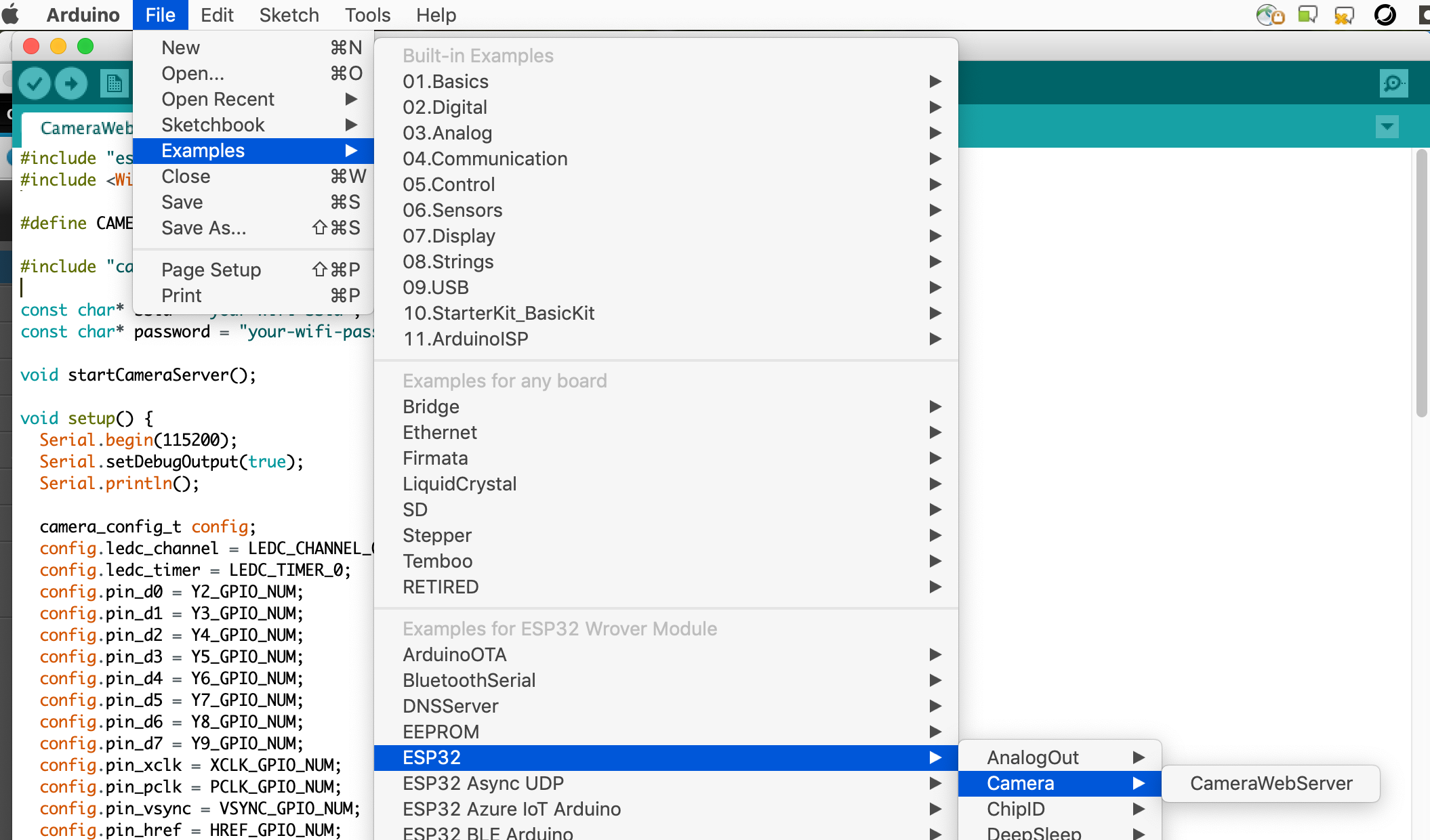Click the editor vertical scrollbar
The image size is (1430, 840).
click(1422, 283)
